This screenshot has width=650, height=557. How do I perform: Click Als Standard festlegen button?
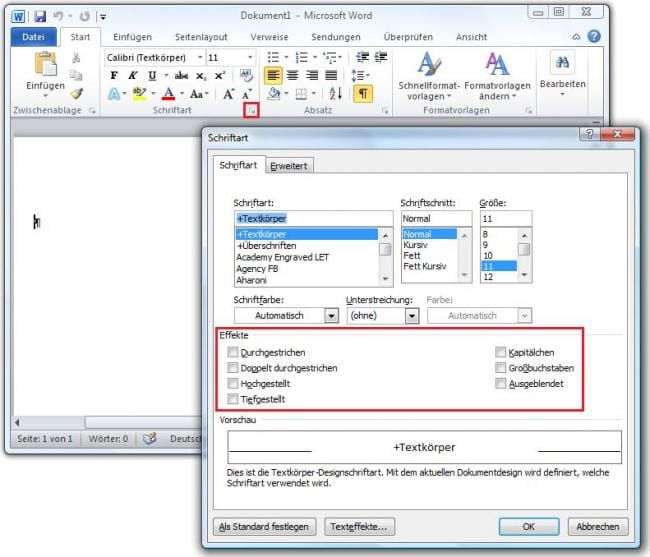tap(264, 526)
